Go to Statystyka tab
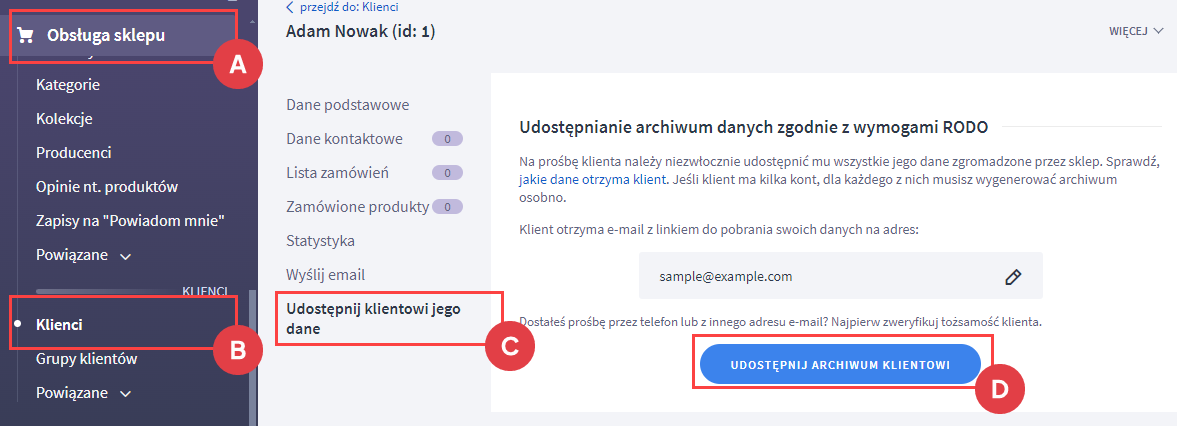Image resolution: width=1177 pixels, height=426 pixels. click(x=320, y=241)
